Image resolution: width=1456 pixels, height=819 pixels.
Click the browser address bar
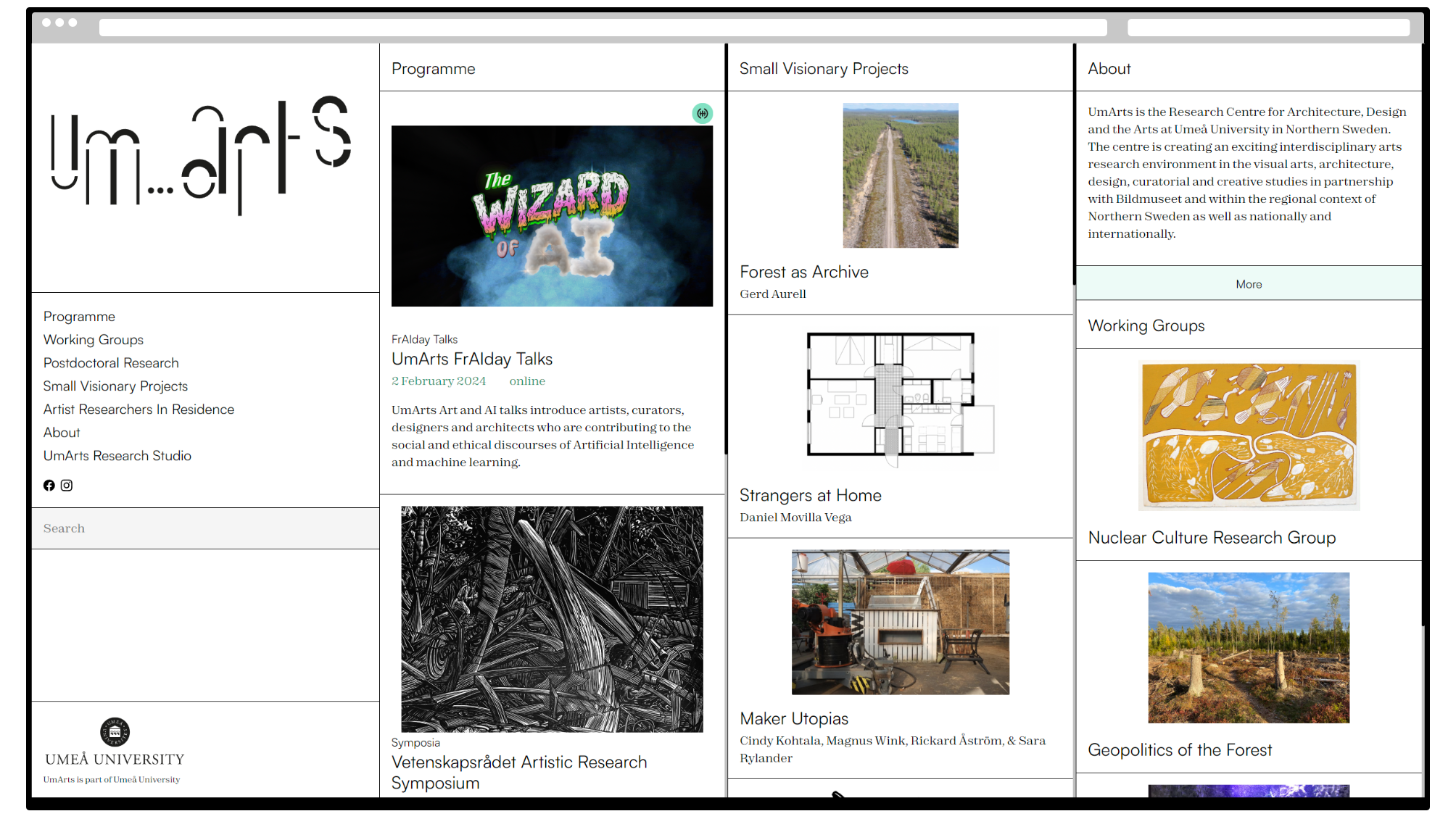tap(603, 28)
